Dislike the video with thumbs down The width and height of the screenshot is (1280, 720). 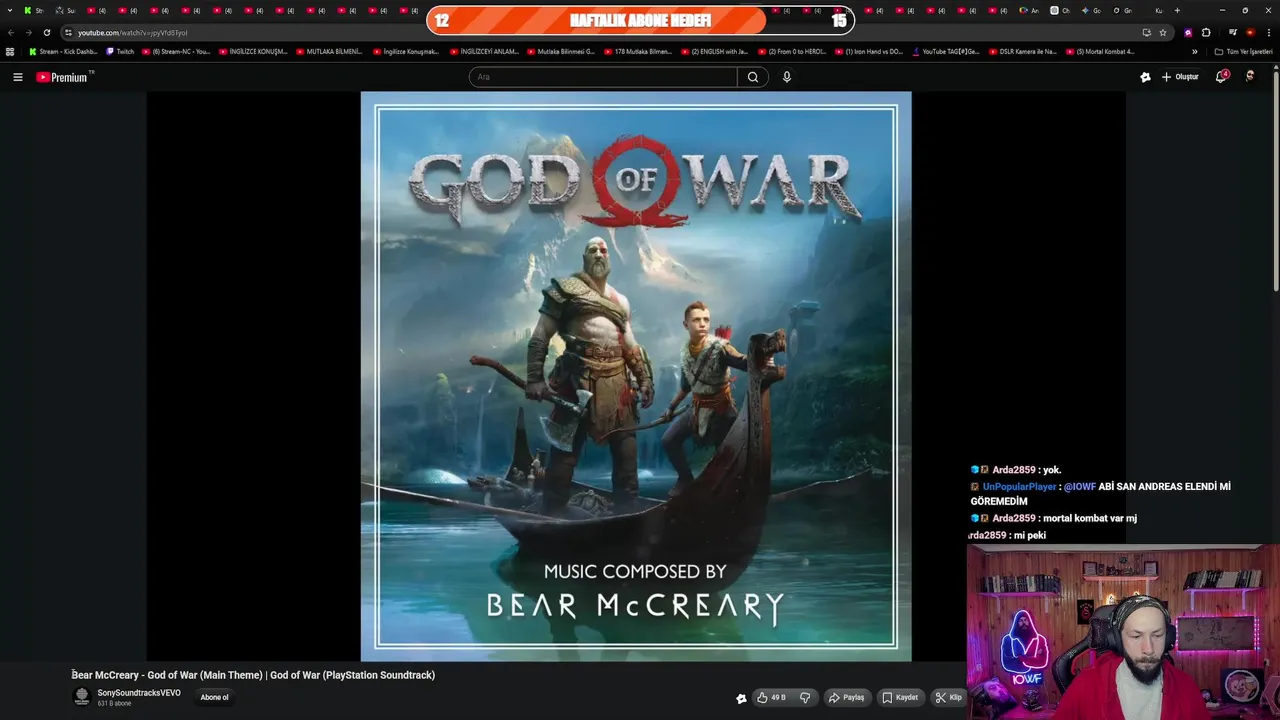805,697
